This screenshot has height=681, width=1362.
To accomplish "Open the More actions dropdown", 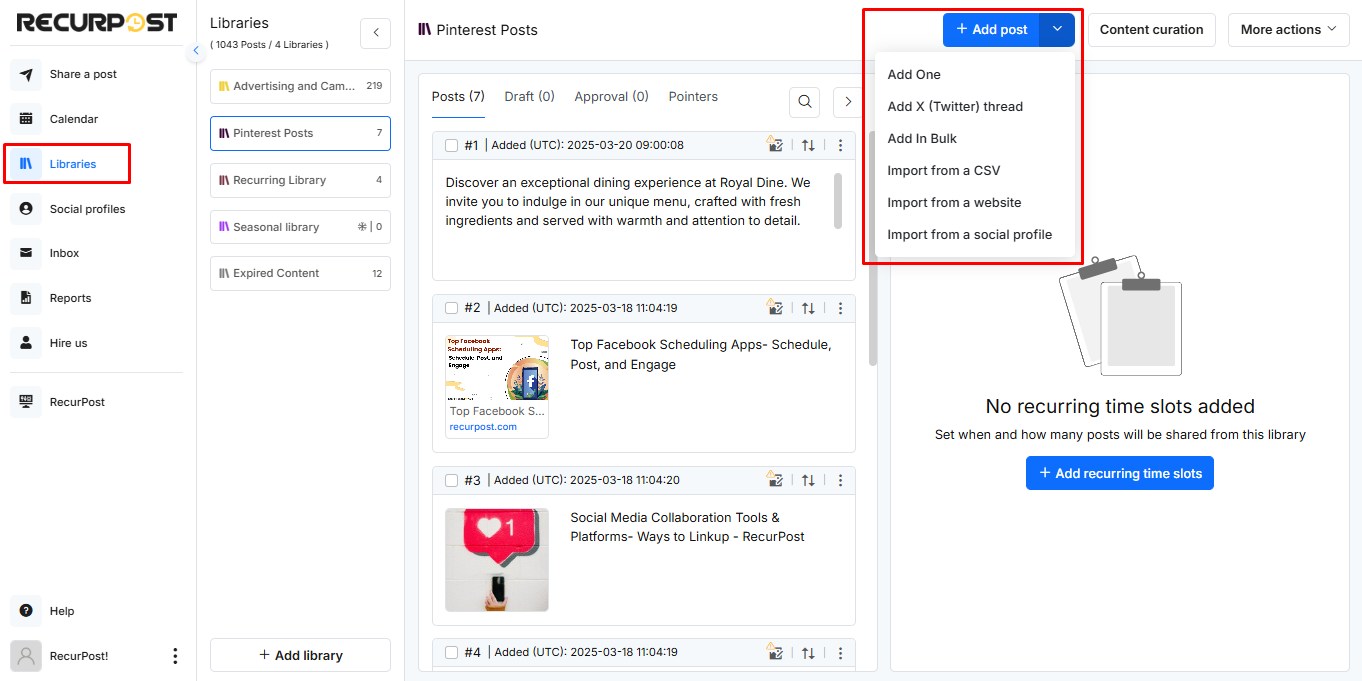I will tap(1288, 29).
